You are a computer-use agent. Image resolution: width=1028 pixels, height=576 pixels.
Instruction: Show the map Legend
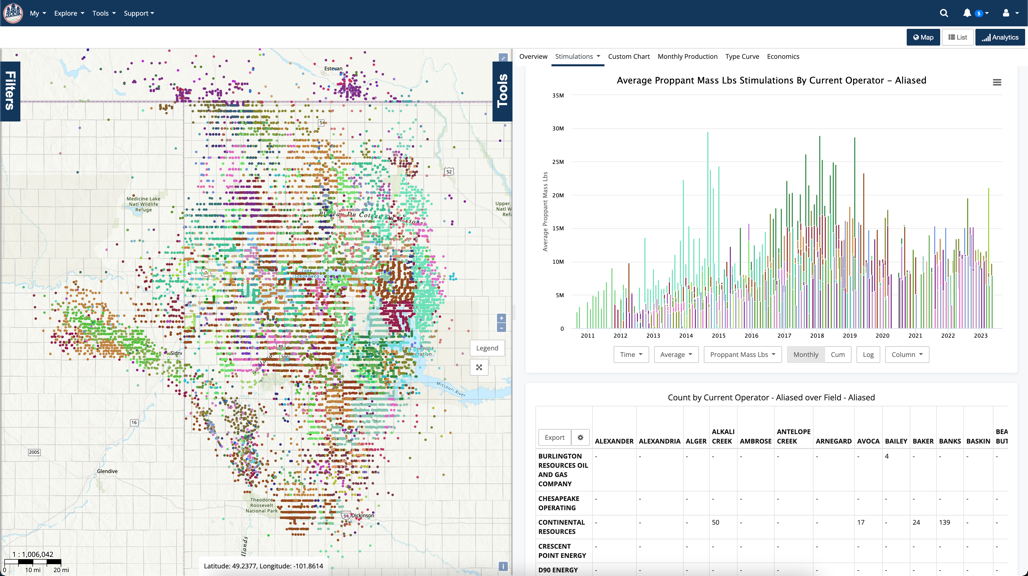pyautogui.click(x=487, y=348)
